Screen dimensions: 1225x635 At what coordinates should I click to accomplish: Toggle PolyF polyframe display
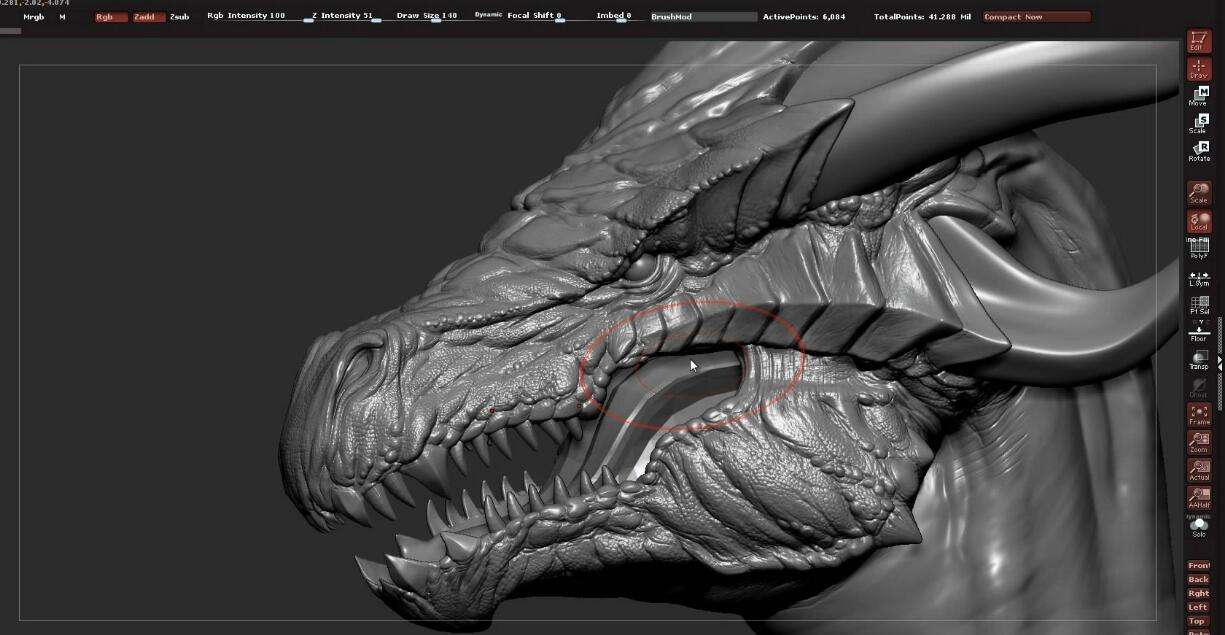(1199, 249)
